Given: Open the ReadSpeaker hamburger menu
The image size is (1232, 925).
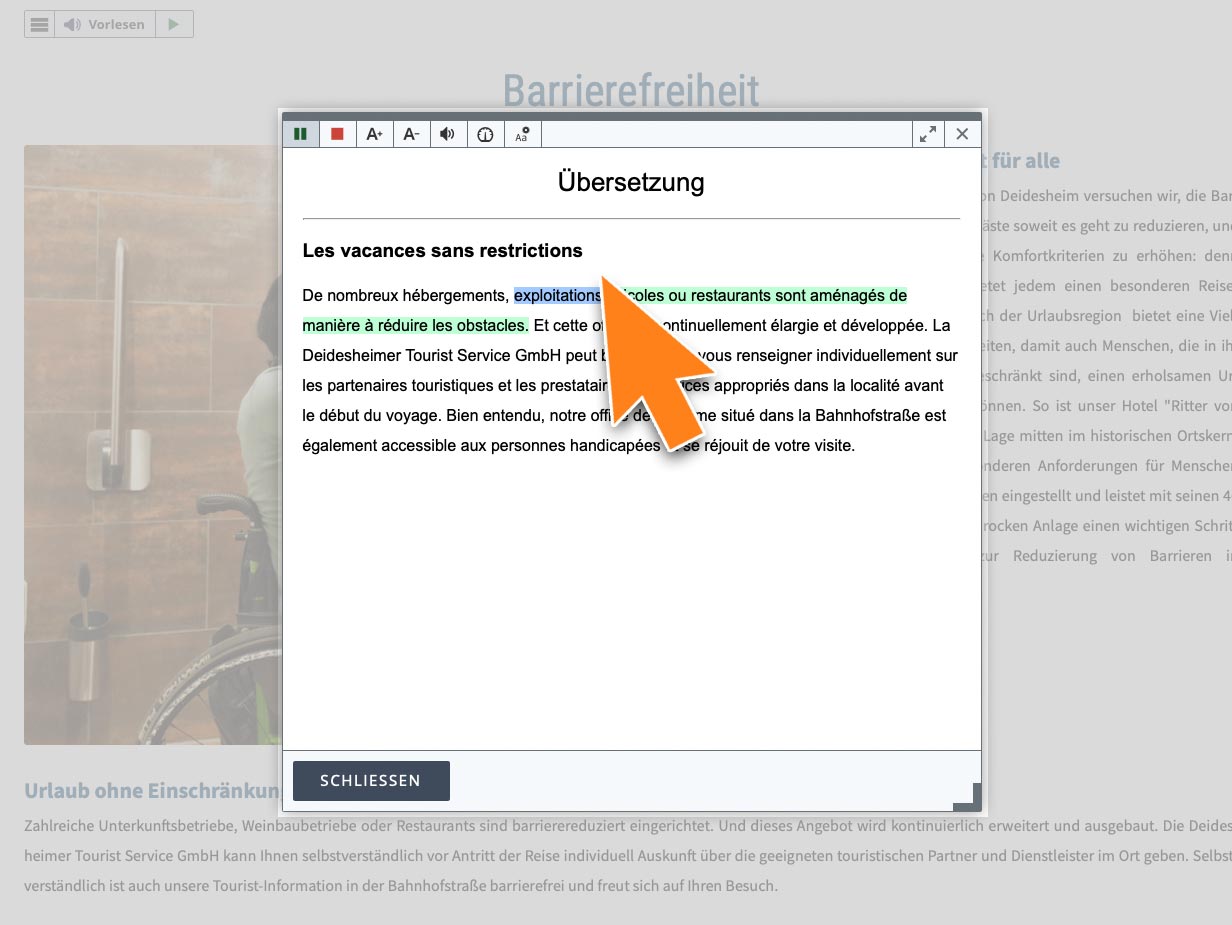Looking at the screenshot, I should 39,24.
